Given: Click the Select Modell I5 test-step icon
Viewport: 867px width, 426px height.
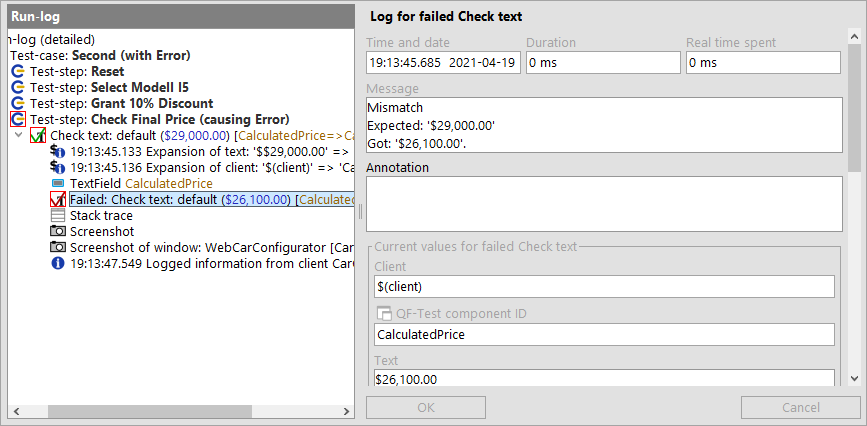Looking at the screenshot, I should [18, 88].
